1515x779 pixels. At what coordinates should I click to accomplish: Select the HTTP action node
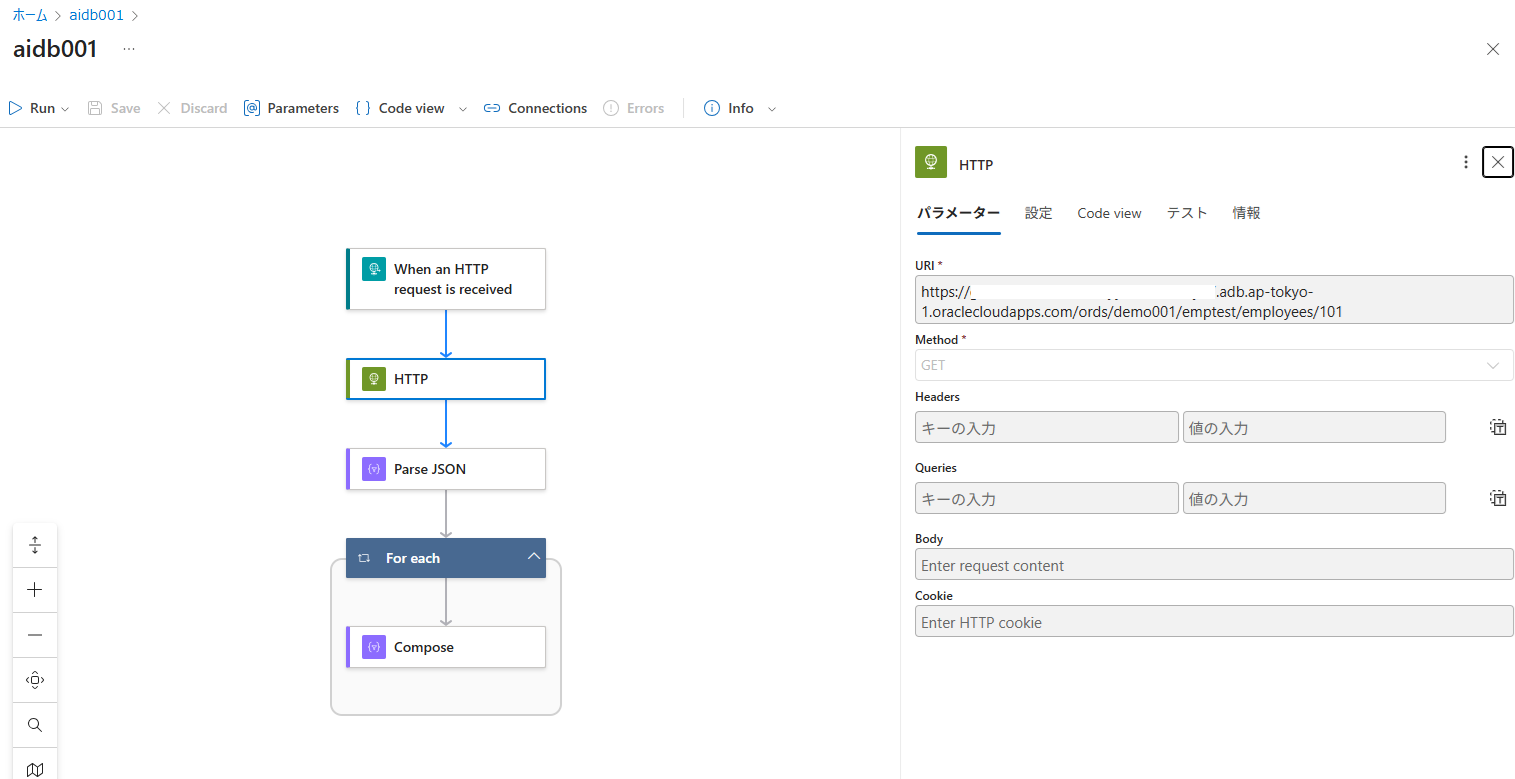[446, 379]
